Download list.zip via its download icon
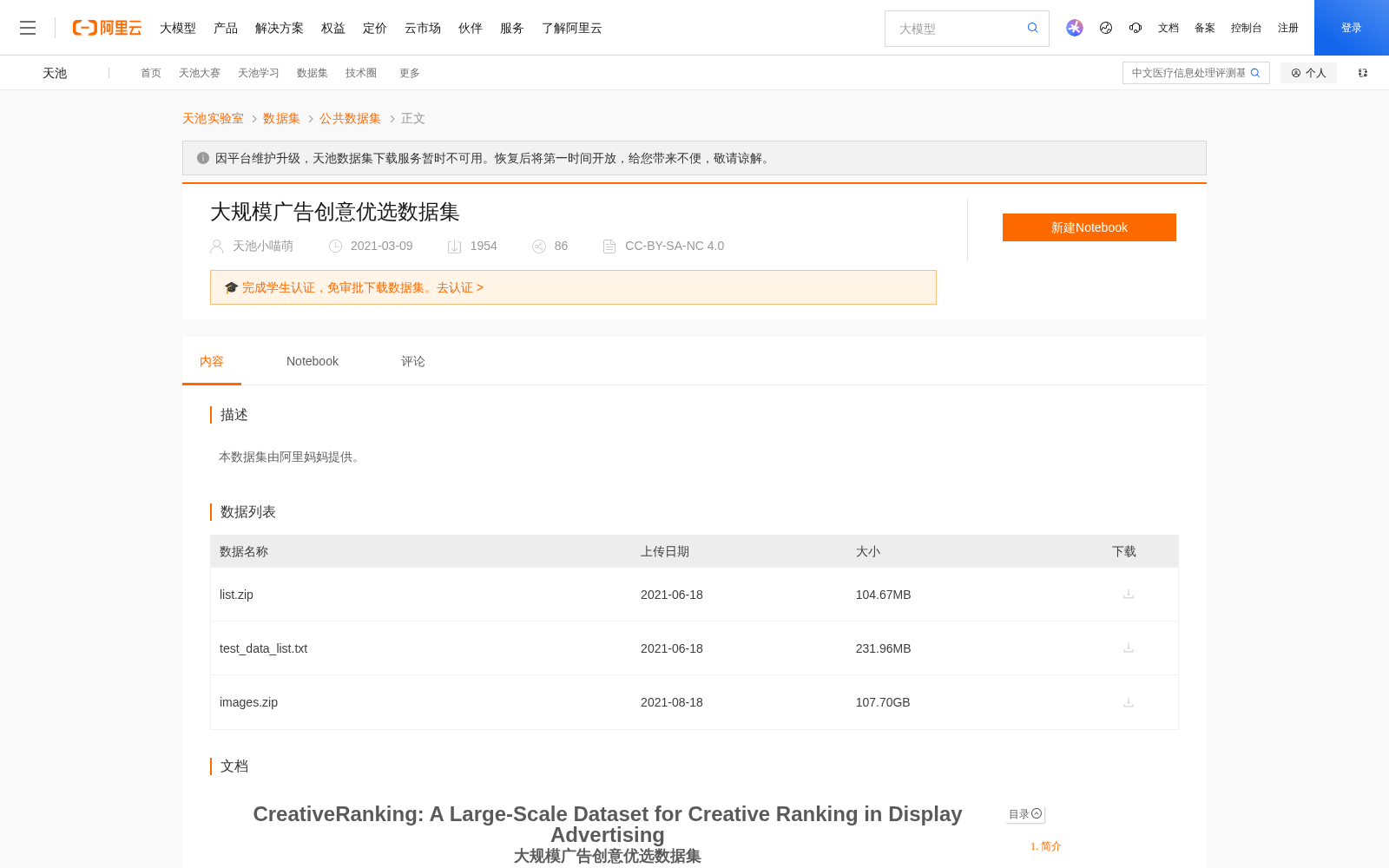The width and height of the screenshot is (1389, 868). (1129, 594)
